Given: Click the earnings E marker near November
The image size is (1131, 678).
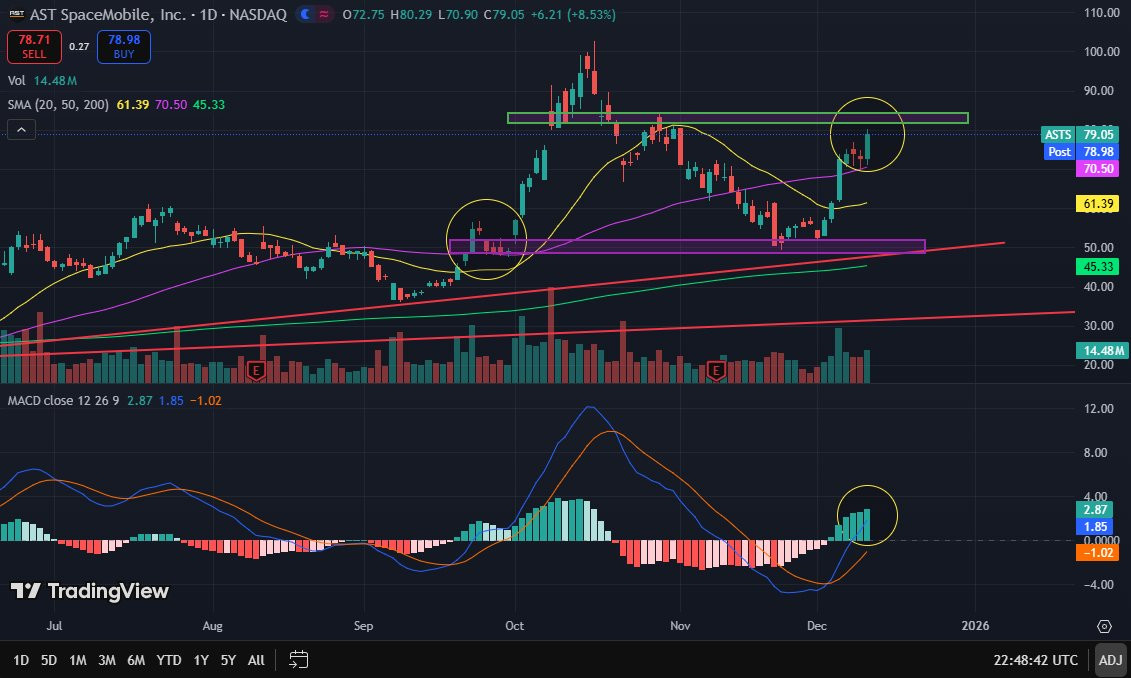Looking at the screenshot, I should coord(716,371).
